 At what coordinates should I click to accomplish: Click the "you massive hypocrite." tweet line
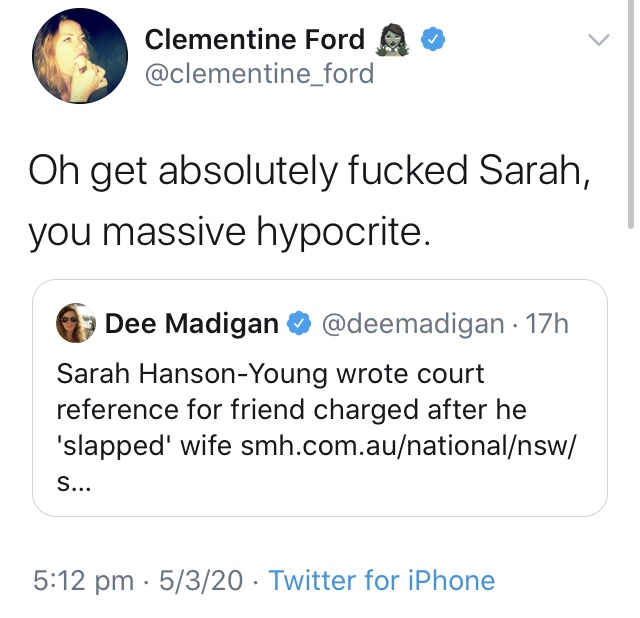(230, 231)
